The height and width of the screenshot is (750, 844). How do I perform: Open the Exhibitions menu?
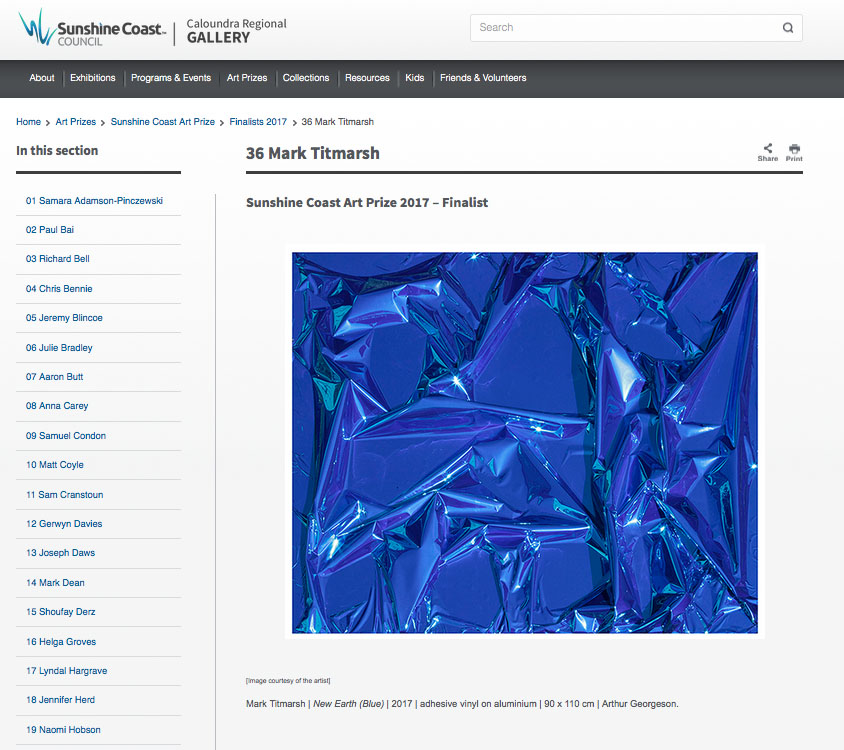93,78
